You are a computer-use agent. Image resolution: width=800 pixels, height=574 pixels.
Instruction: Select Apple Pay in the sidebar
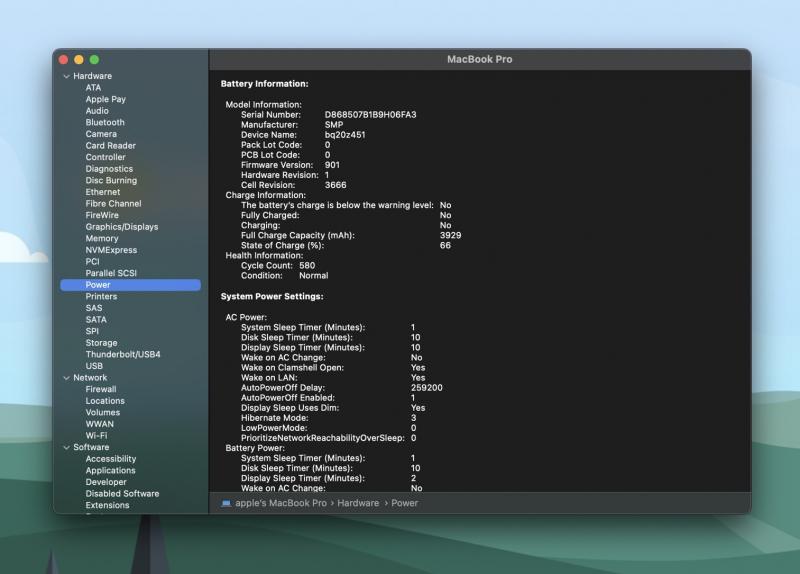(x=106, y=99)
